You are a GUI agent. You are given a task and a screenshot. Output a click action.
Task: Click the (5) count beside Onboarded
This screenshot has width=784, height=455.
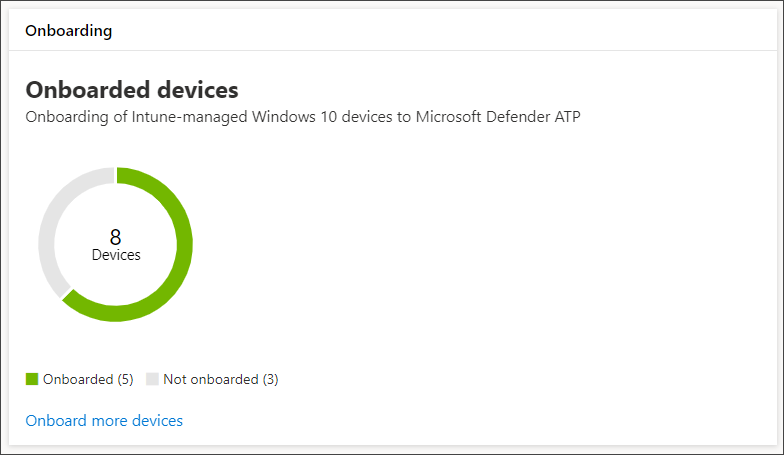pos(126,380)
